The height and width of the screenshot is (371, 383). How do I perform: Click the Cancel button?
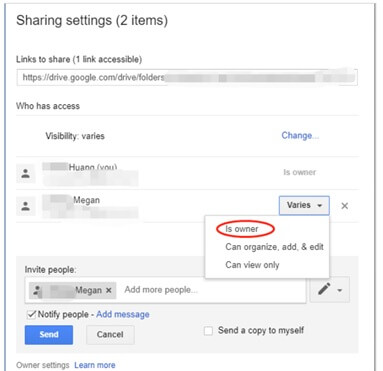(110, 335)
